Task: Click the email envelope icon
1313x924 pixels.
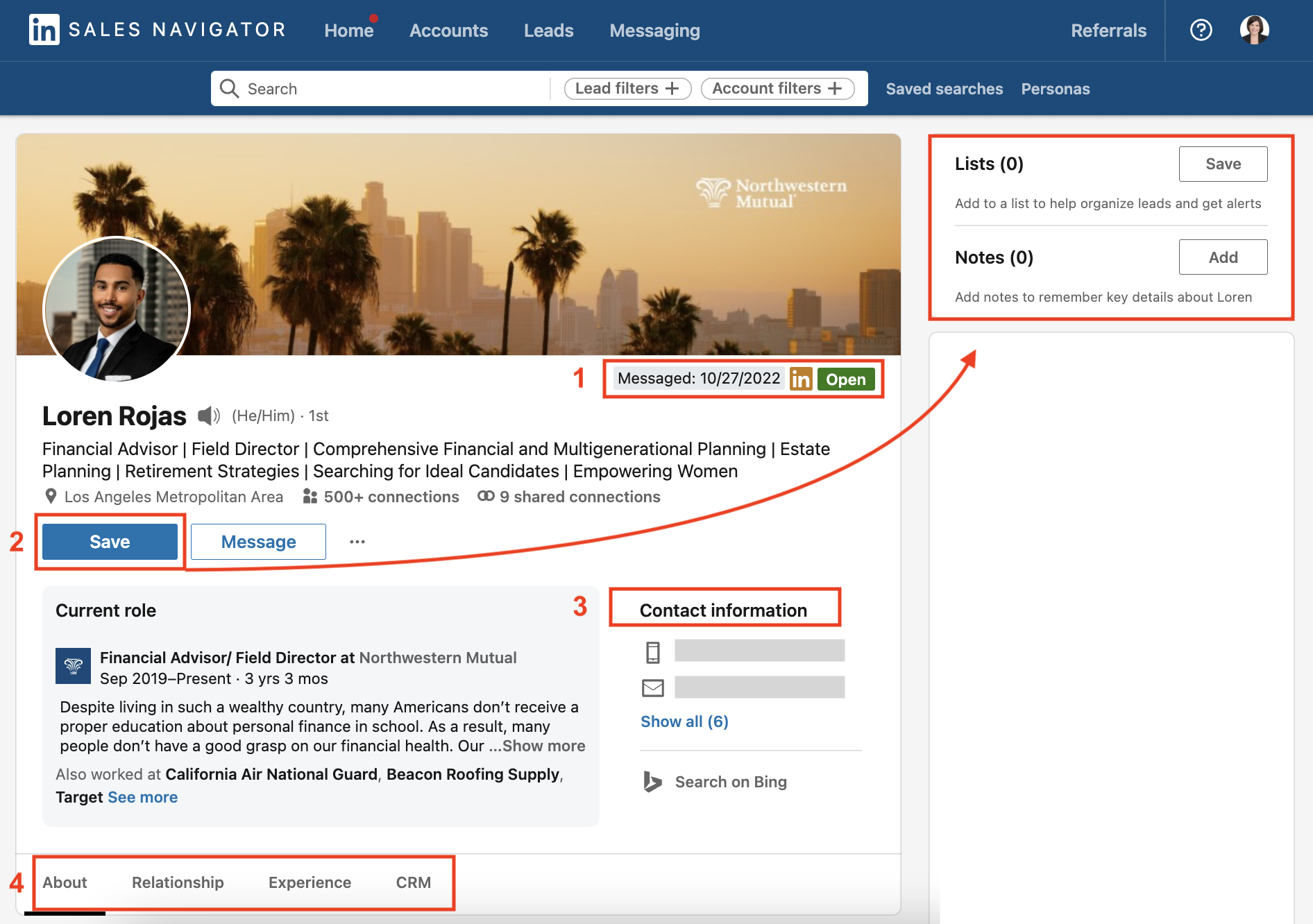Action: coord(653,687)
